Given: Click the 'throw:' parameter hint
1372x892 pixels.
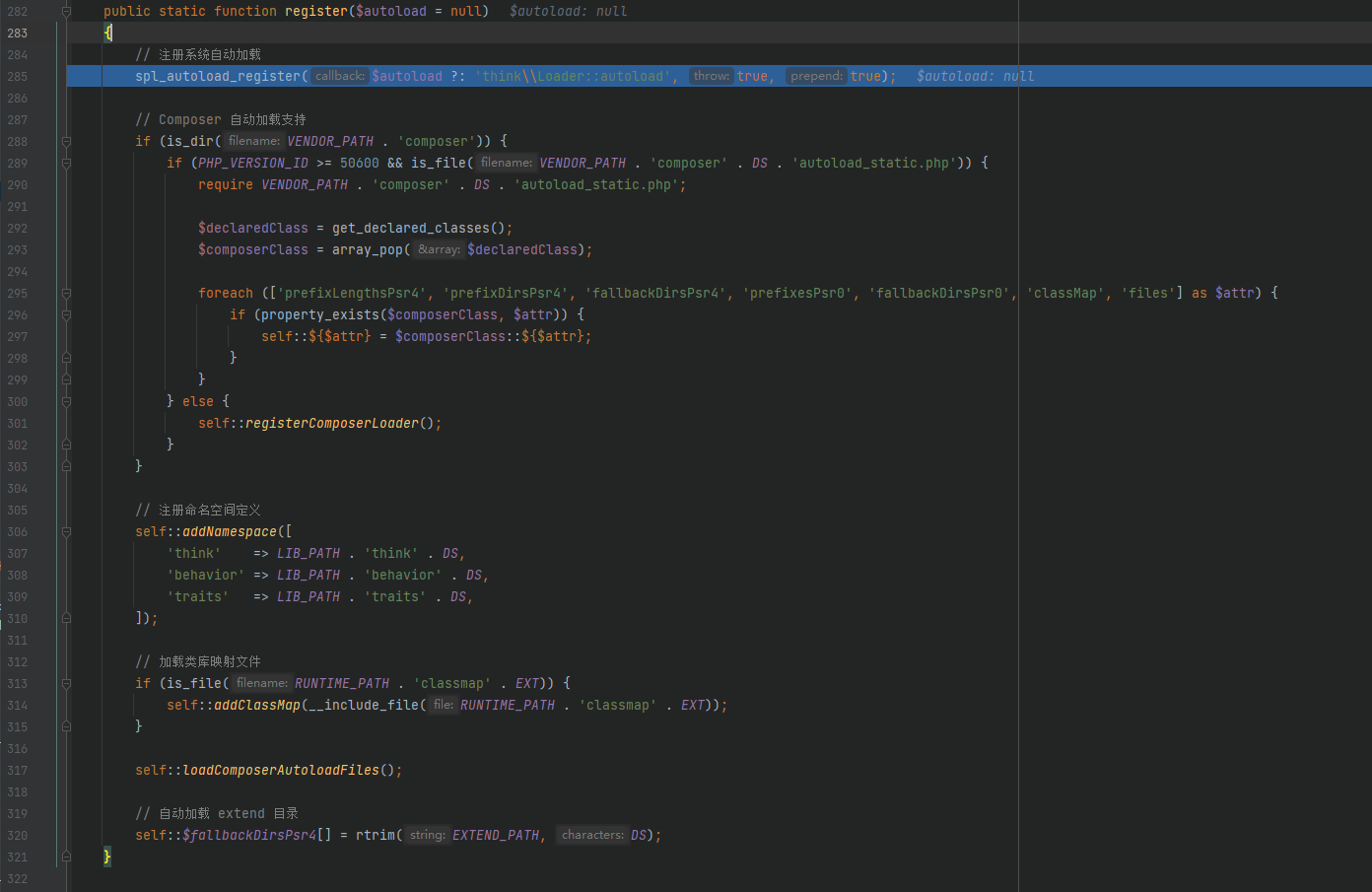Looking at the screenshot, I should [712, 76].
